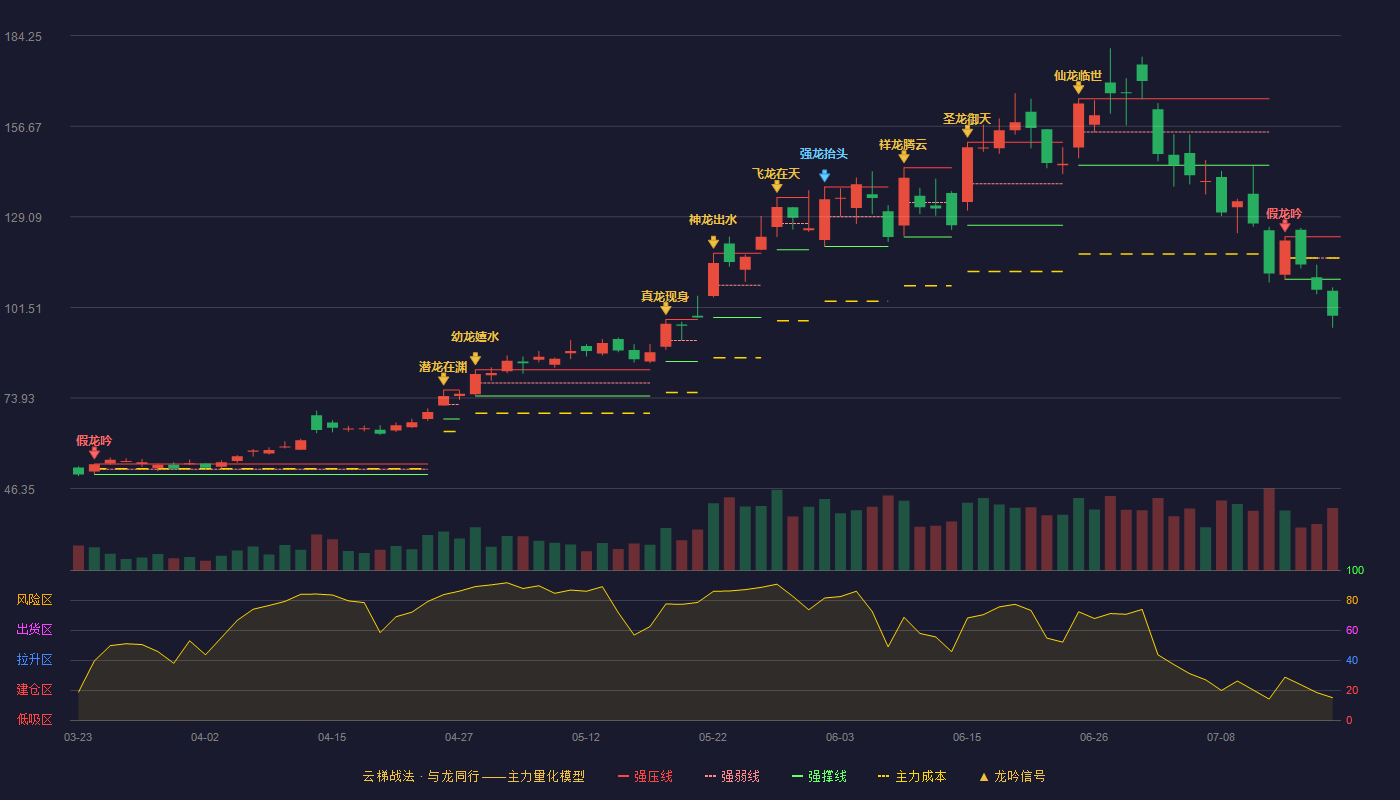Click the 主力量化模型 legend title
The width and height of the screenshot is (1400, 800).
click(x=546, y=776)
